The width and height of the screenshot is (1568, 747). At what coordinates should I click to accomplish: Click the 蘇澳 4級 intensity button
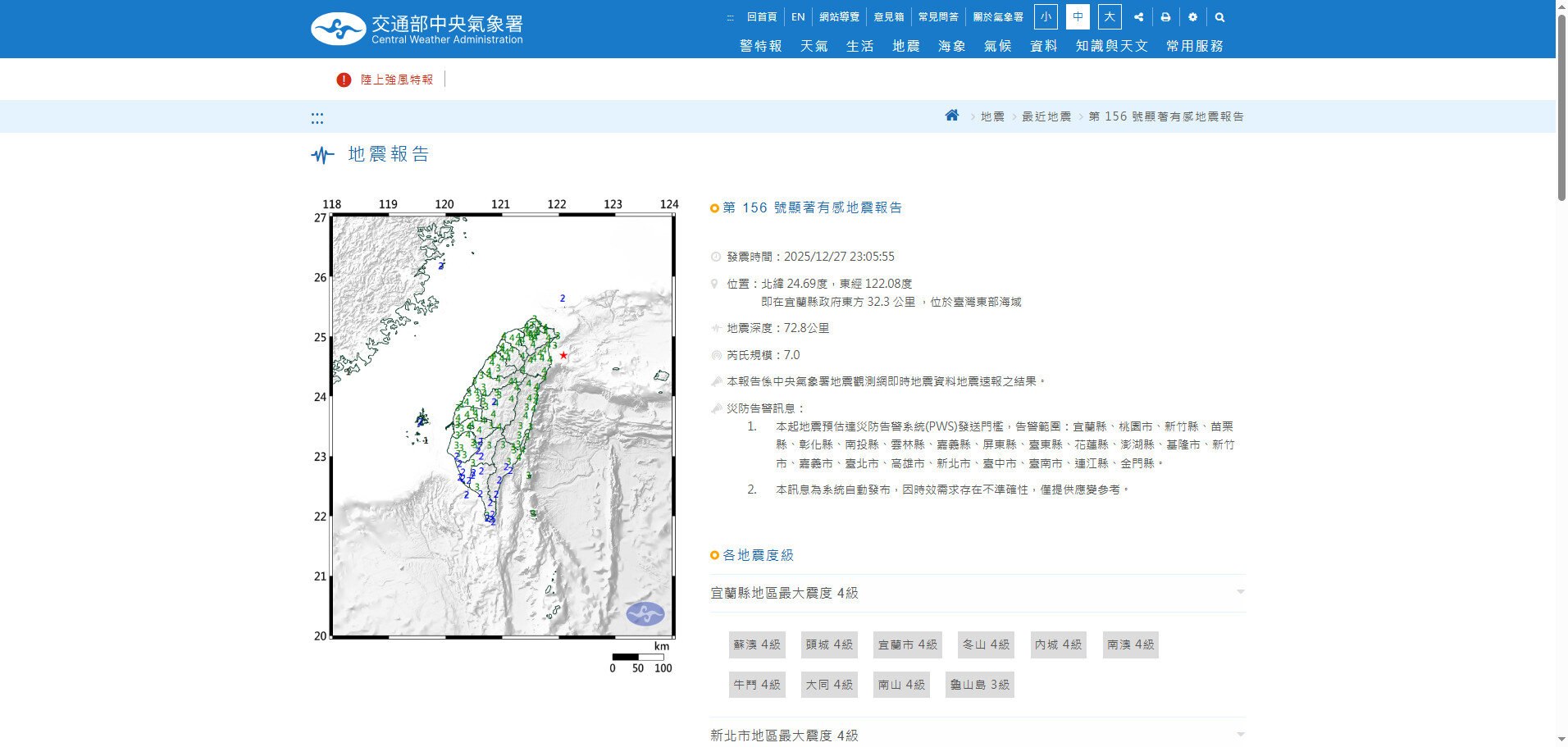[x=756, y=645]
